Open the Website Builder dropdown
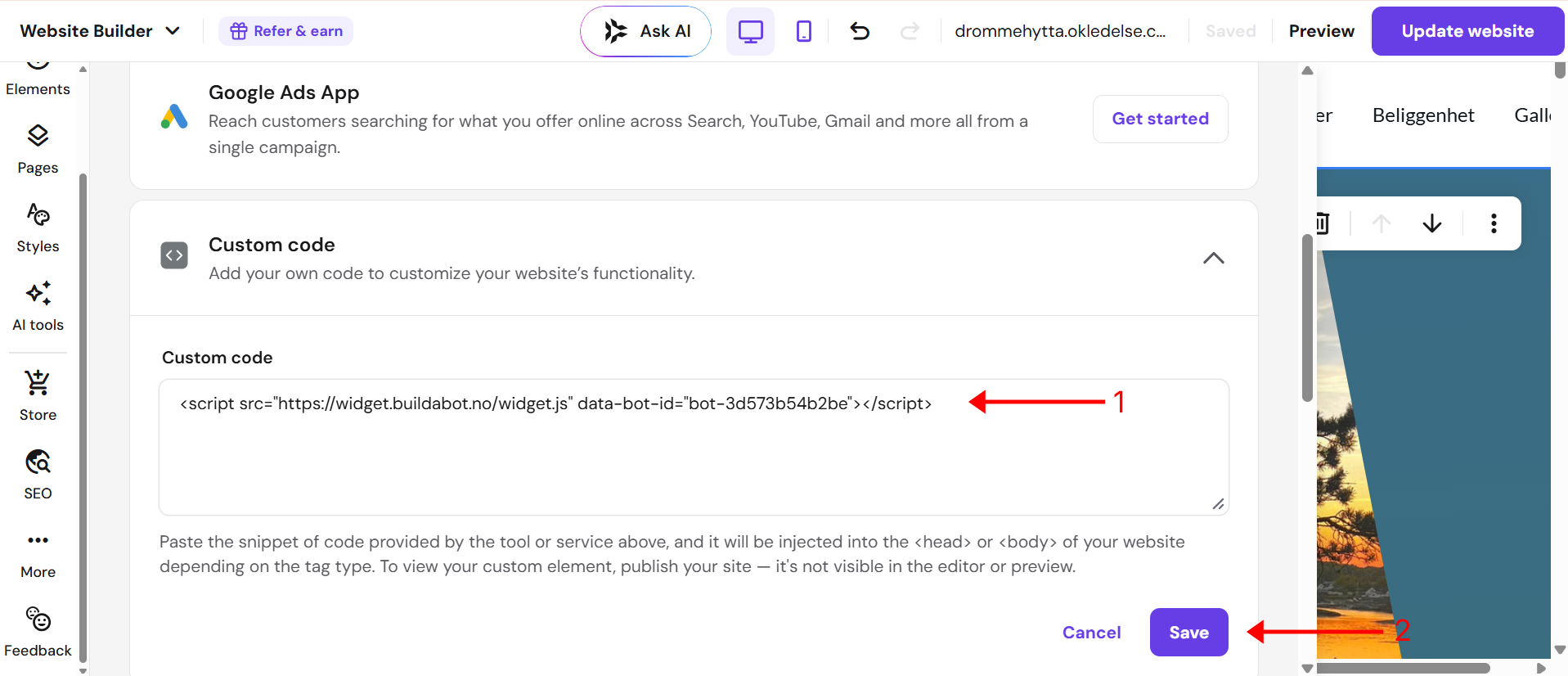Screen dimensions: 1568x676 click(x=100, y=31)
